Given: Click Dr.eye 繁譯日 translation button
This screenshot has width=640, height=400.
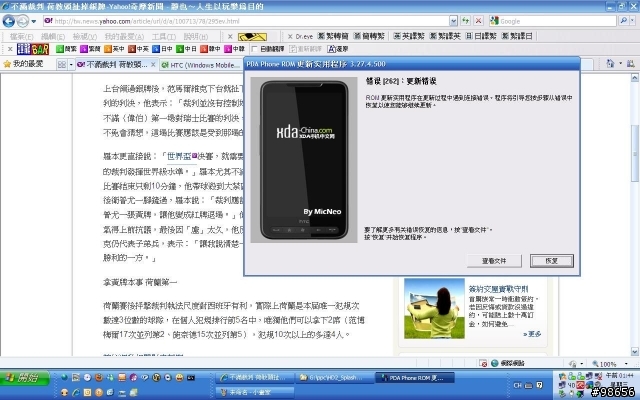Looking at the screenshot, I should [x=517, y=36].
